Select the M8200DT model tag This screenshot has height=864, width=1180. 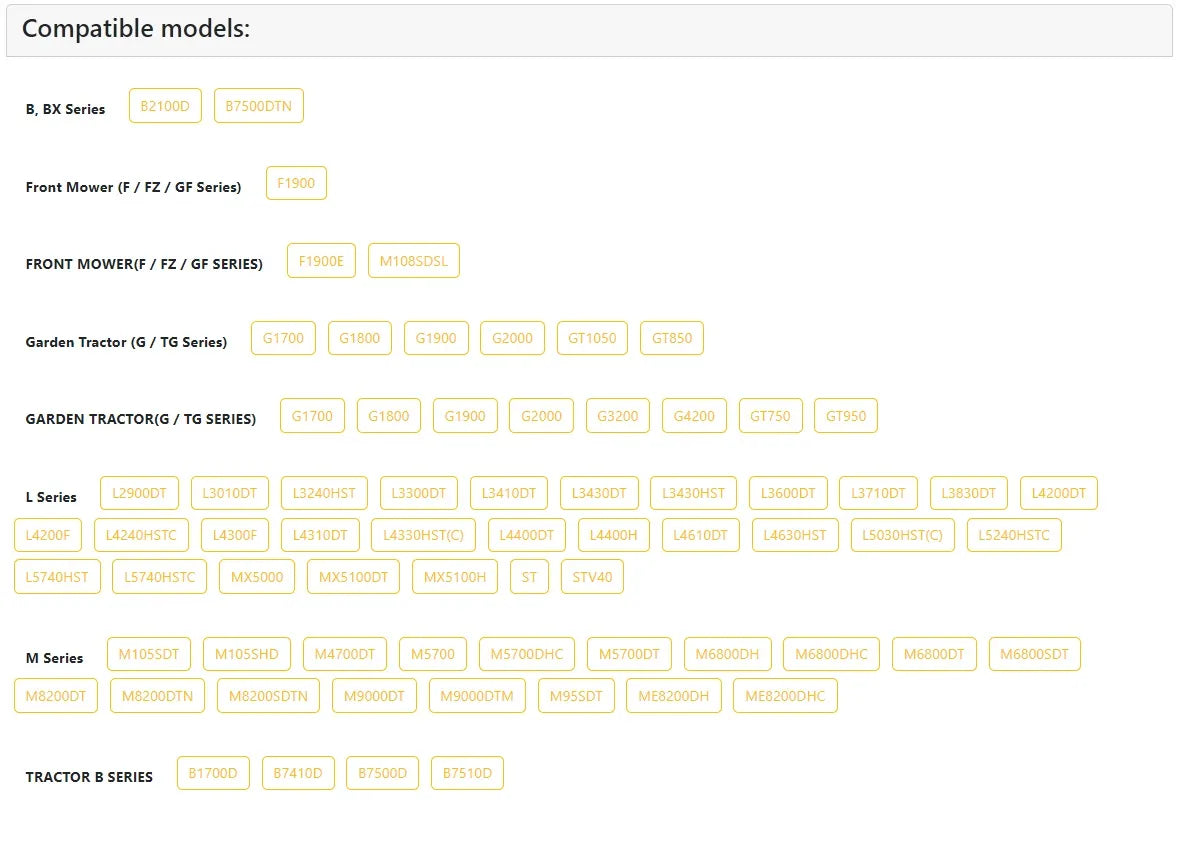click(56, 696)
